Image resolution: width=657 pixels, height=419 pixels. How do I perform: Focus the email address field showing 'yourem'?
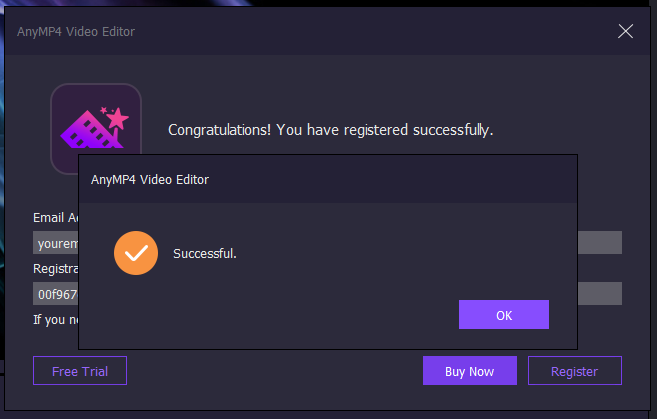pos(56,243)
